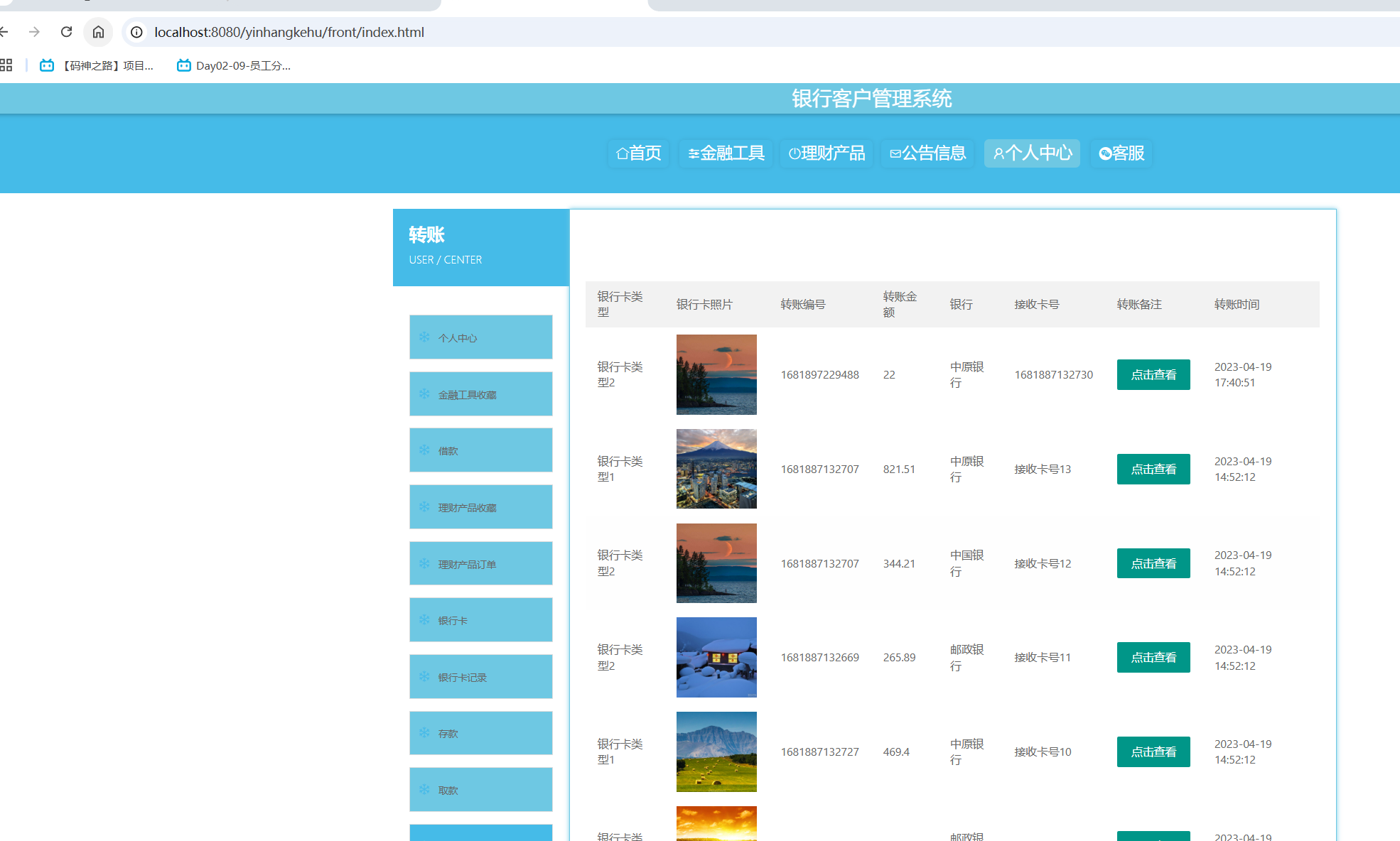
Task: Click 点击查看 in the 821.51 row
Action: pyautogui.click(x=1153, y=469)
